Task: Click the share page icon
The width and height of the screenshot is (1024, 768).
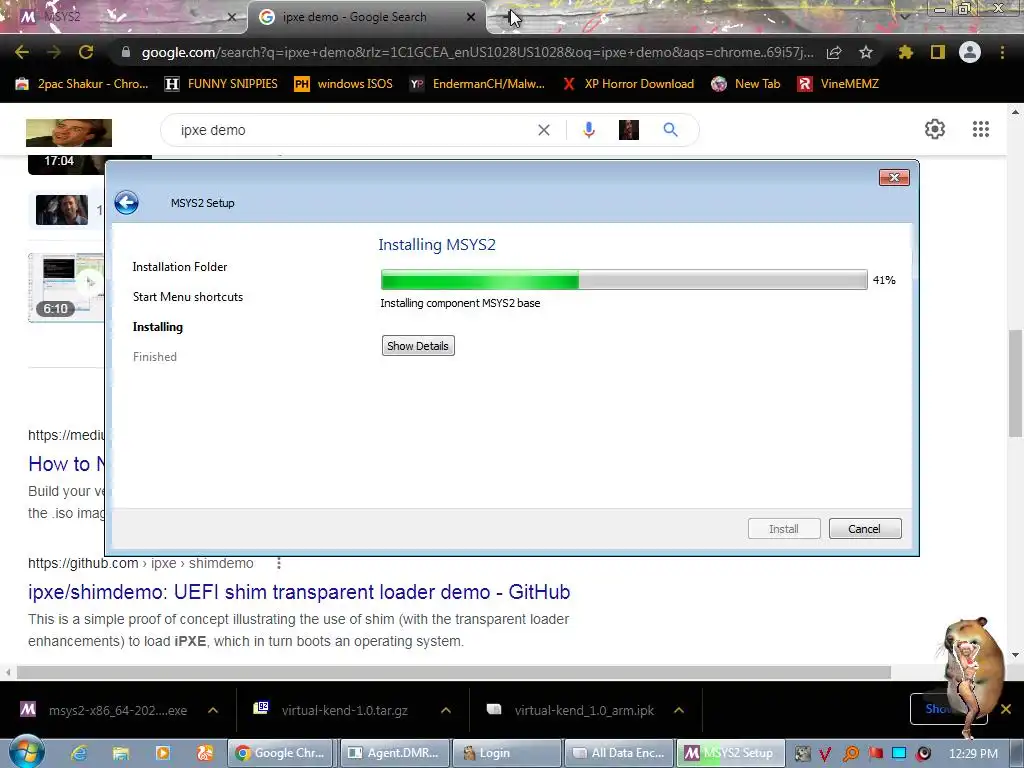Action: [834, 52]
